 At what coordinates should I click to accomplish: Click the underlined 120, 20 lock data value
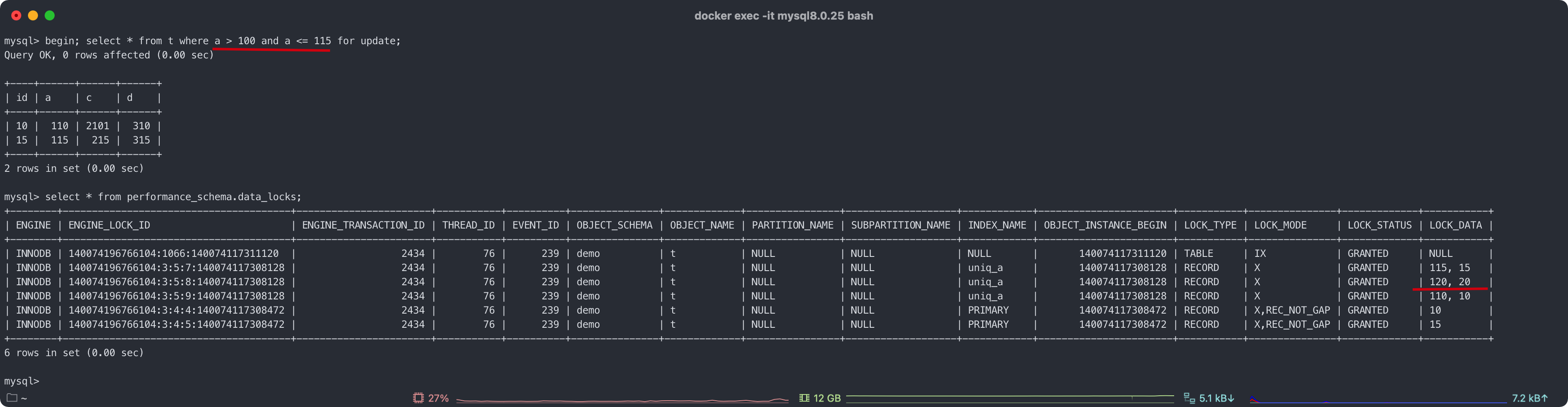point(1450,281)
